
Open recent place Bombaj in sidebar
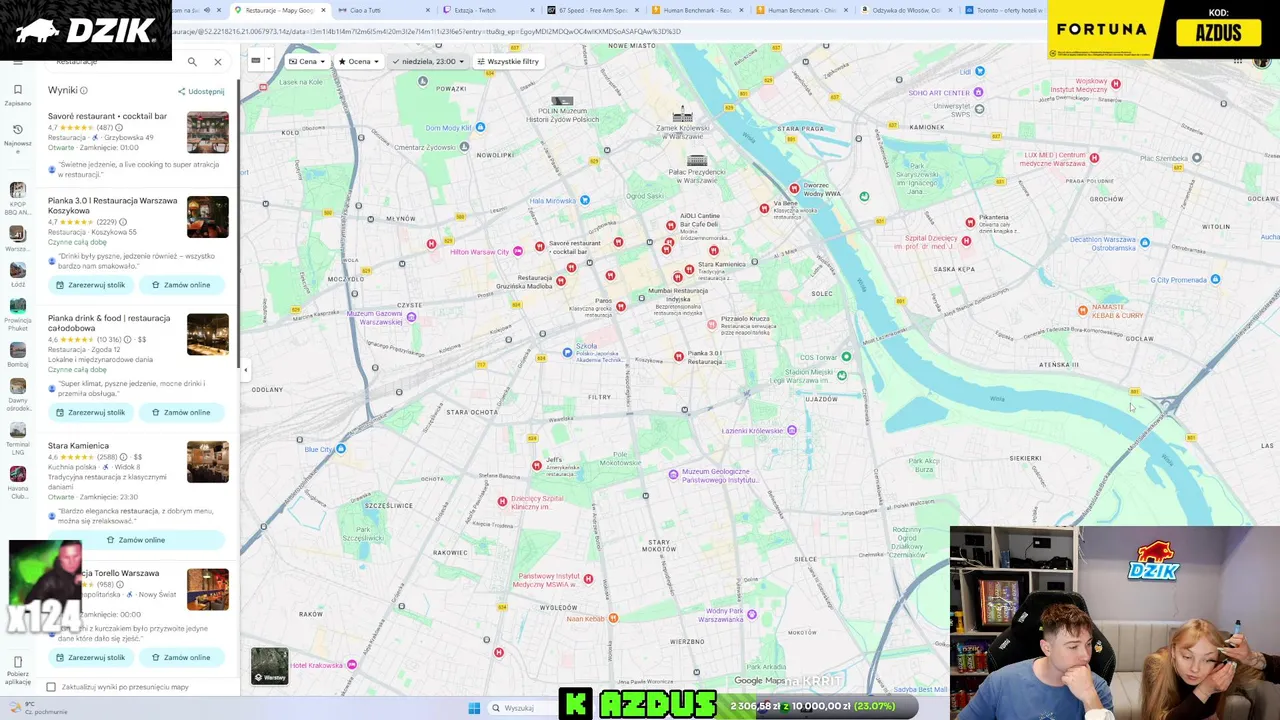(17, 350)
